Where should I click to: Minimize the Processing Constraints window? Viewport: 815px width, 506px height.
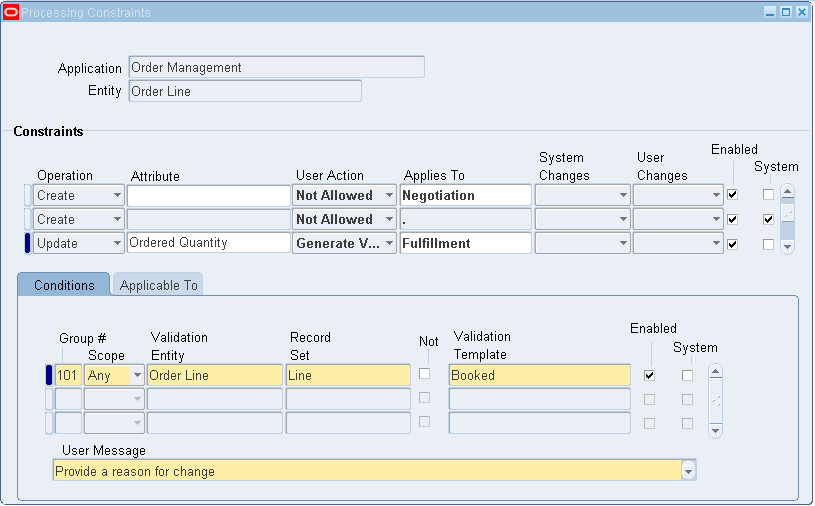point(770,12)
